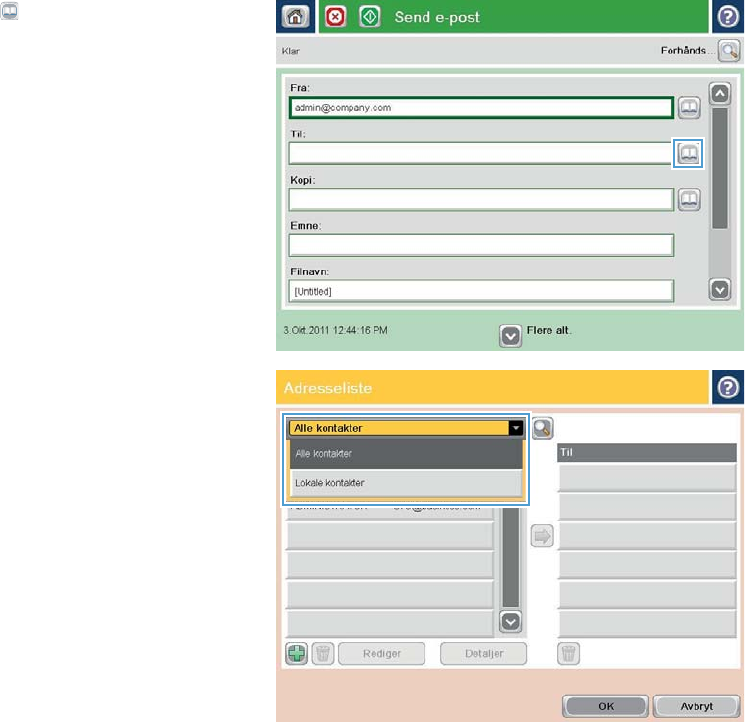This screenshot has width=745, height=722.
Task: Expand Flere alt. options arrow
Action: click(x=510, y=336)
